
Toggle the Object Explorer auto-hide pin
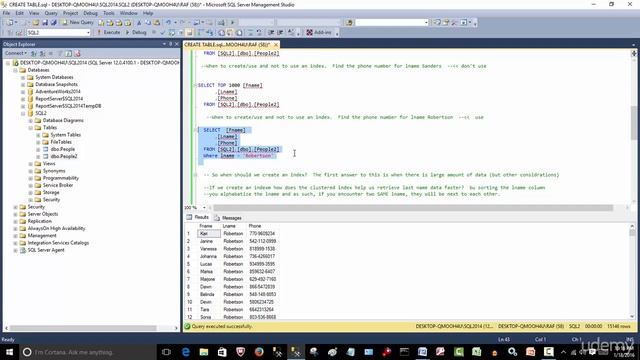[171, 44]
